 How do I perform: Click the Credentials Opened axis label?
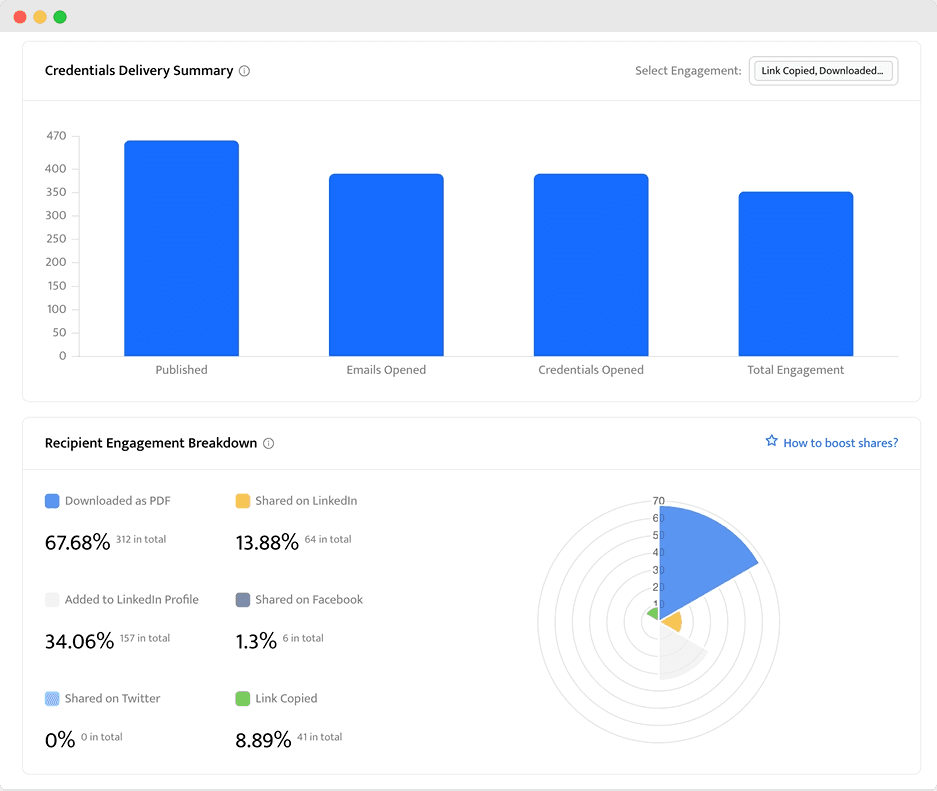(x=591, y=370)
